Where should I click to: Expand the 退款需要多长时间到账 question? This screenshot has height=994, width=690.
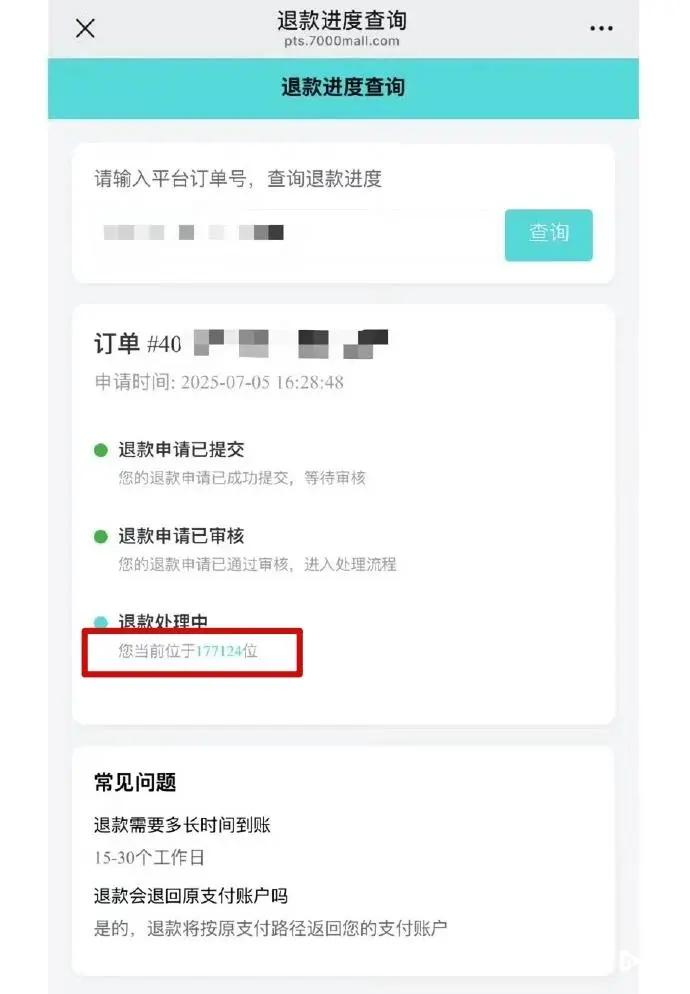pyautogui.click(x=182, y=825)
